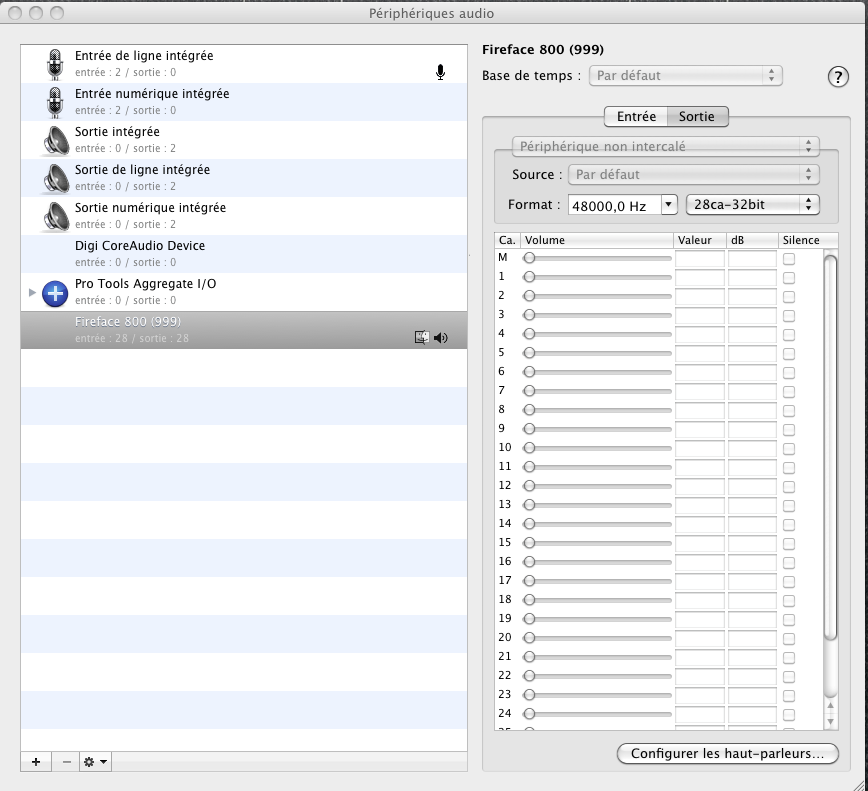
Task: Select Sortie numérique intégrée speaker icon
Action: 55,215
